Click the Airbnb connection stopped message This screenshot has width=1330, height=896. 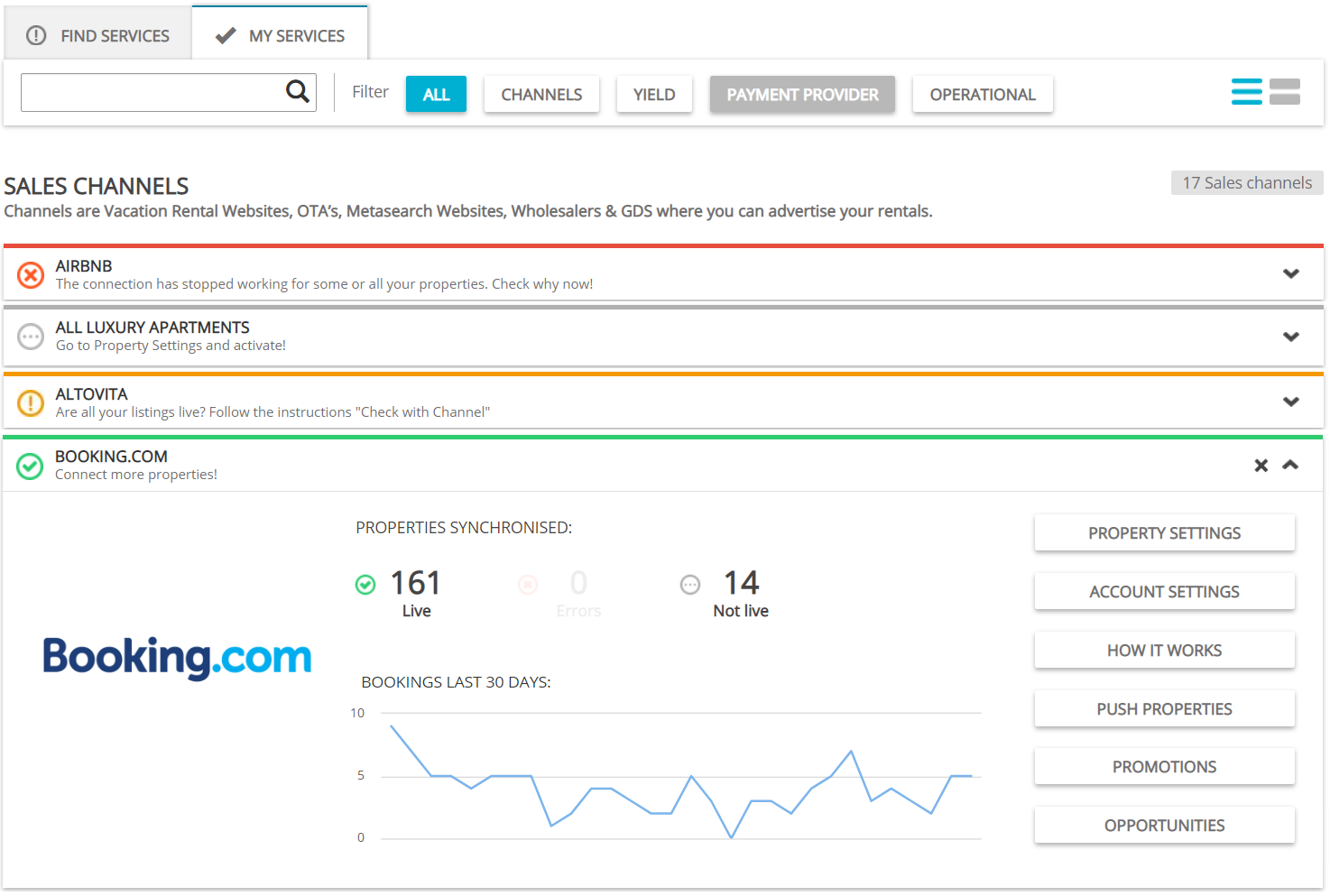[x=324, y=284]
